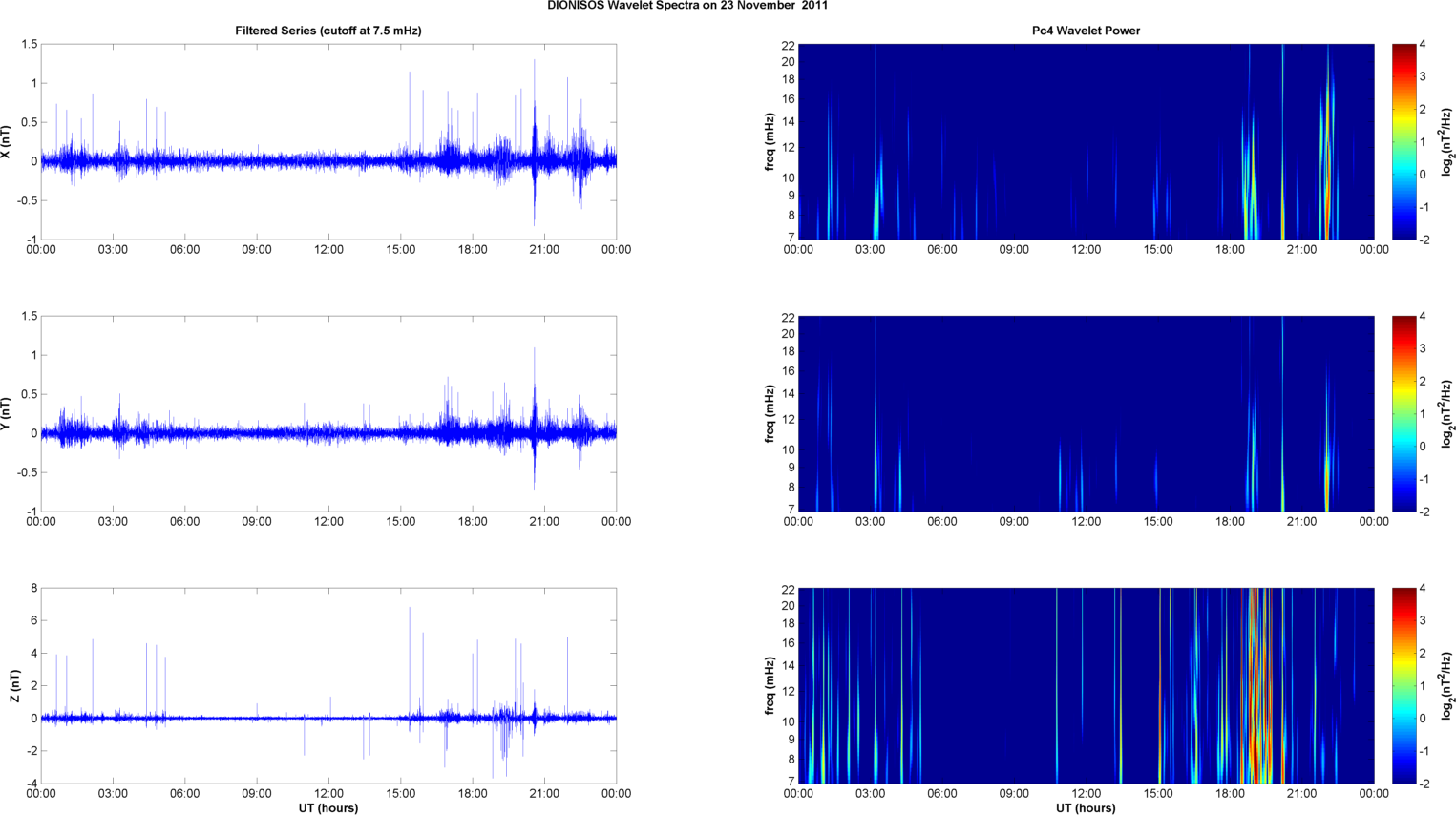
Task: Click inside the X component time series plot
Action: click(328, 142)
